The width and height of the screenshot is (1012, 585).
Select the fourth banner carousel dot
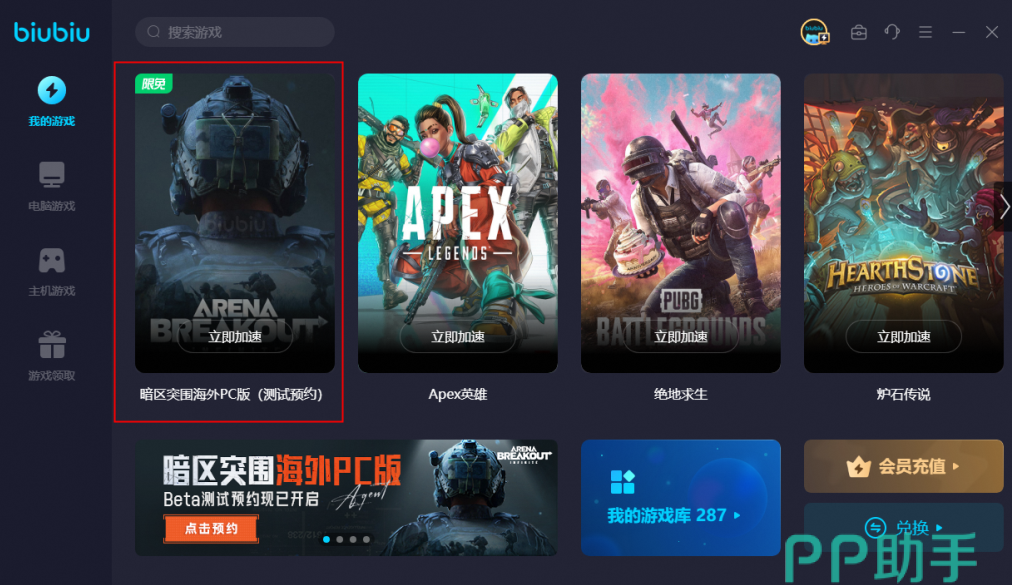pyautogui.click(x=366, y=539)
